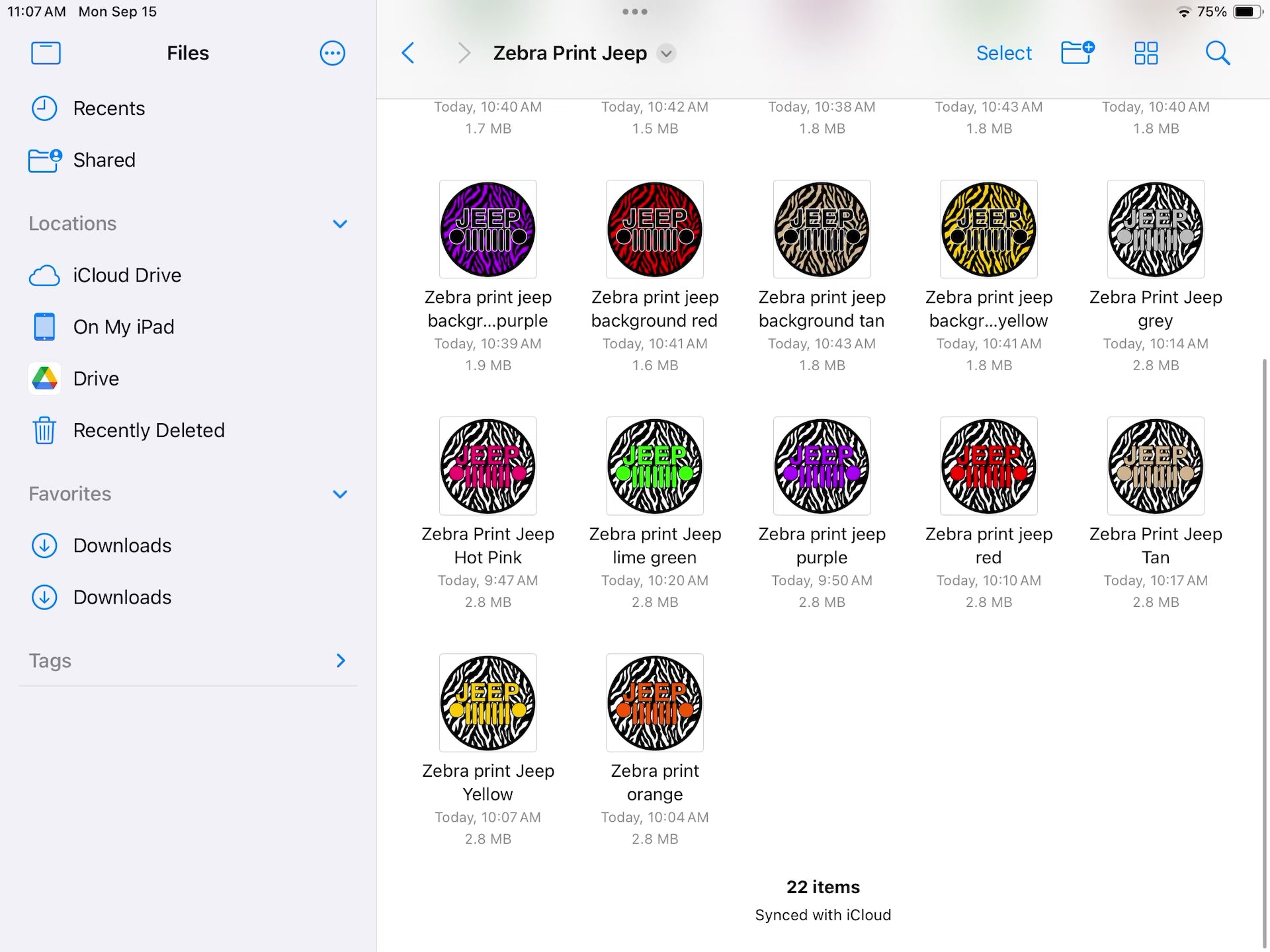
Task: Collapse the Favorites section
Action: coord(340,494)
